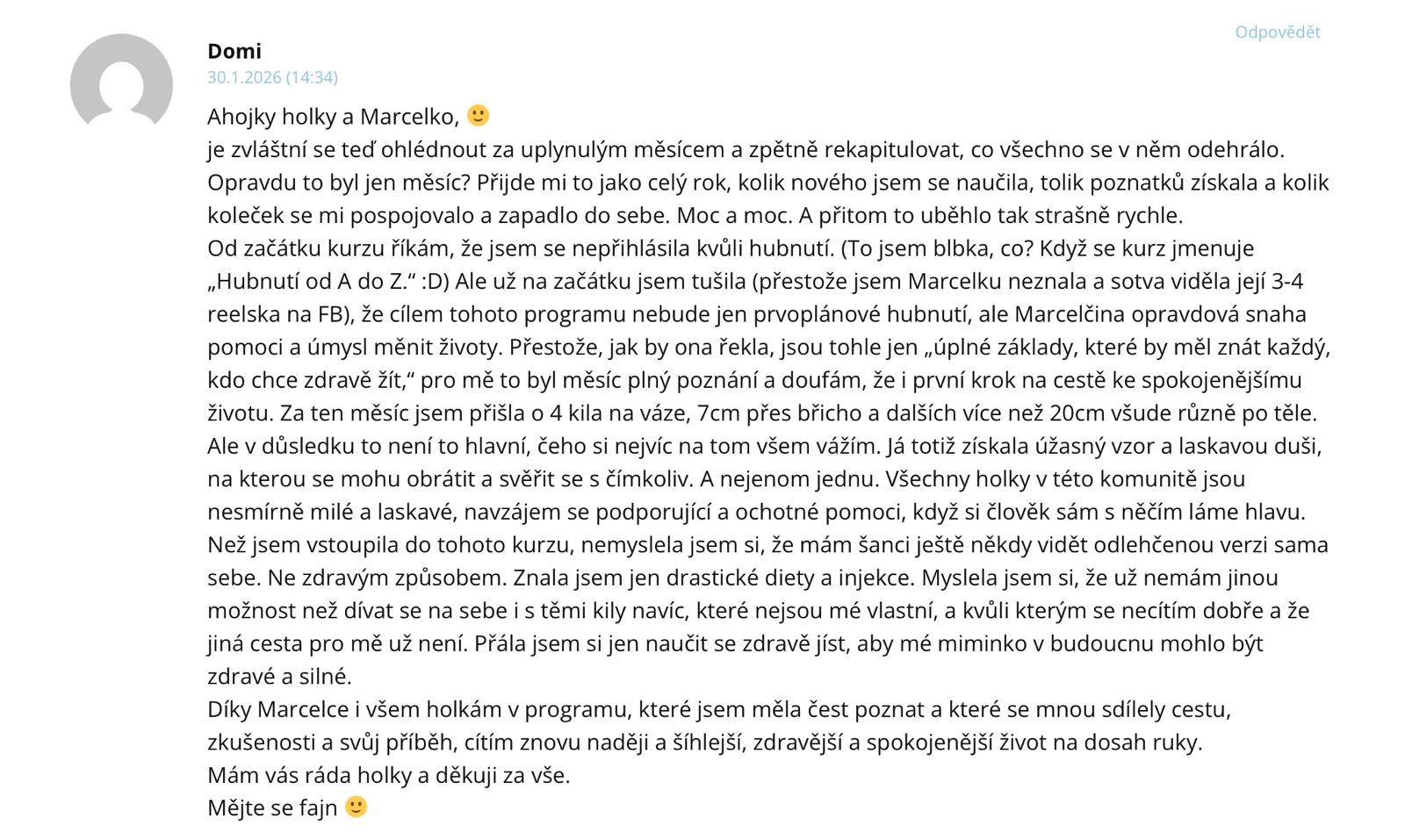Click the greeting "Ahojky holky a Marcelko"

click(x=334, y=117)
